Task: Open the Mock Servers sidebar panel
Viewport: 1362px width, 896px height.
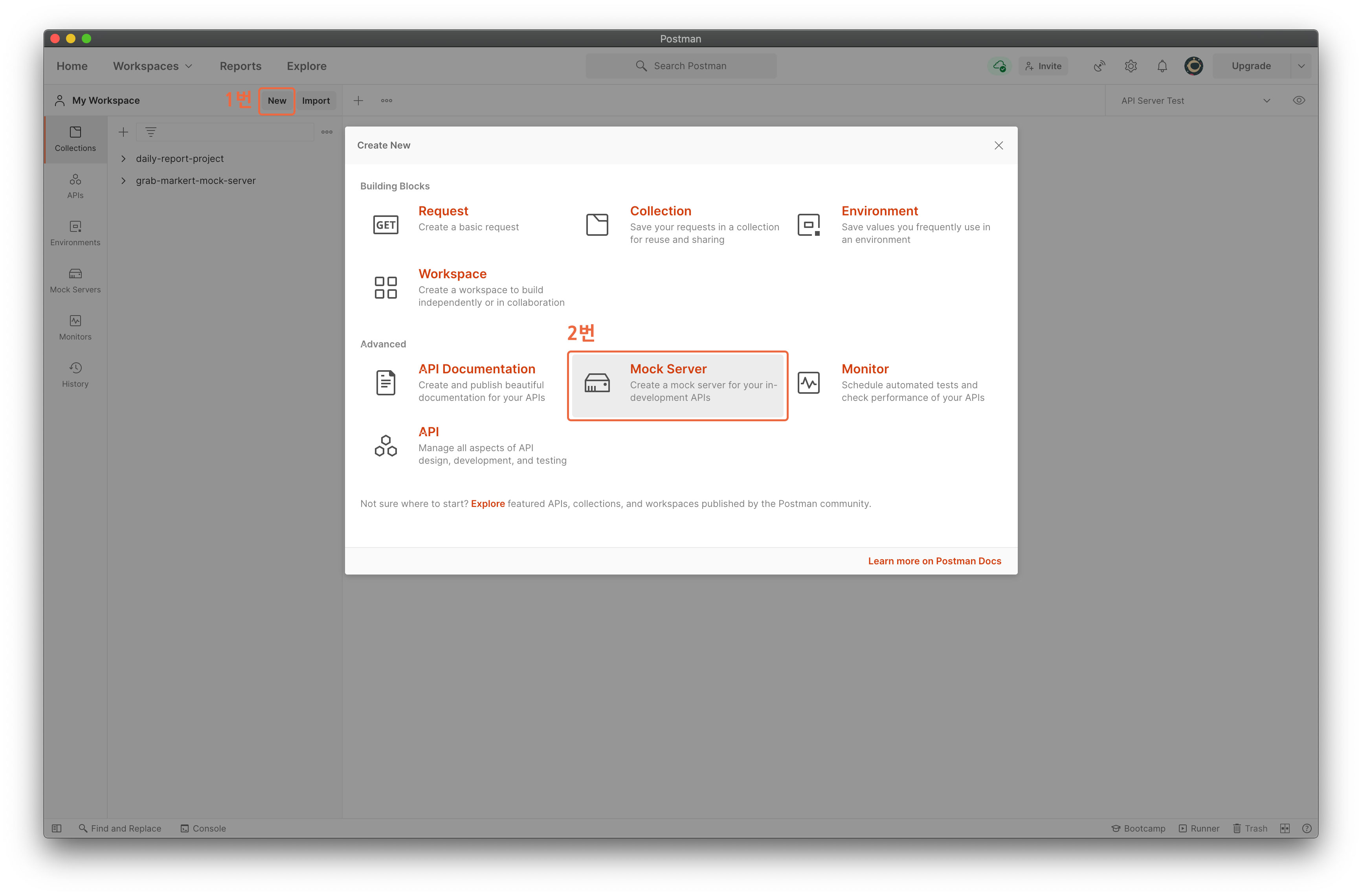Action: tap(75, 280)
